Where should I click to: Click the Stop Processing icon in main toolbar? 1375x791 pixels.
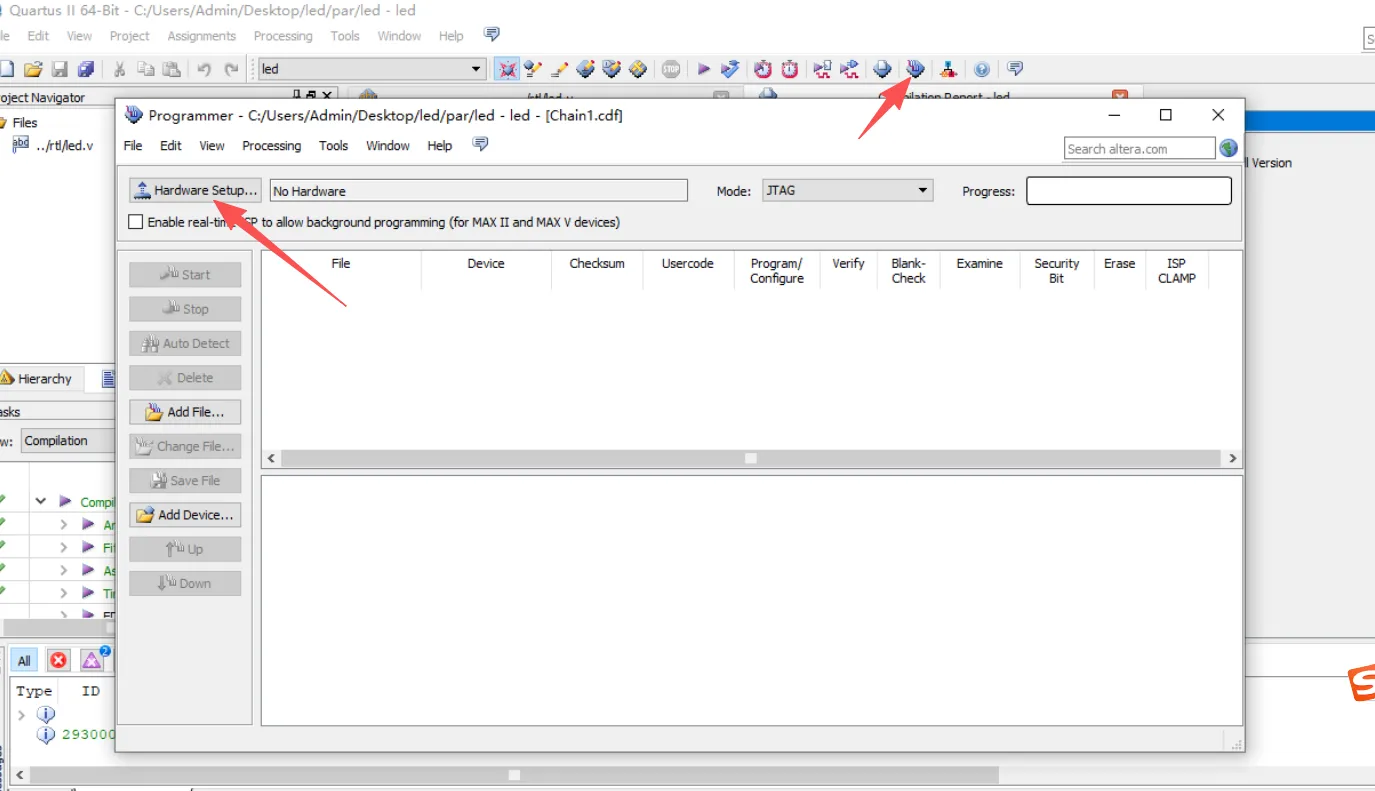671,69
